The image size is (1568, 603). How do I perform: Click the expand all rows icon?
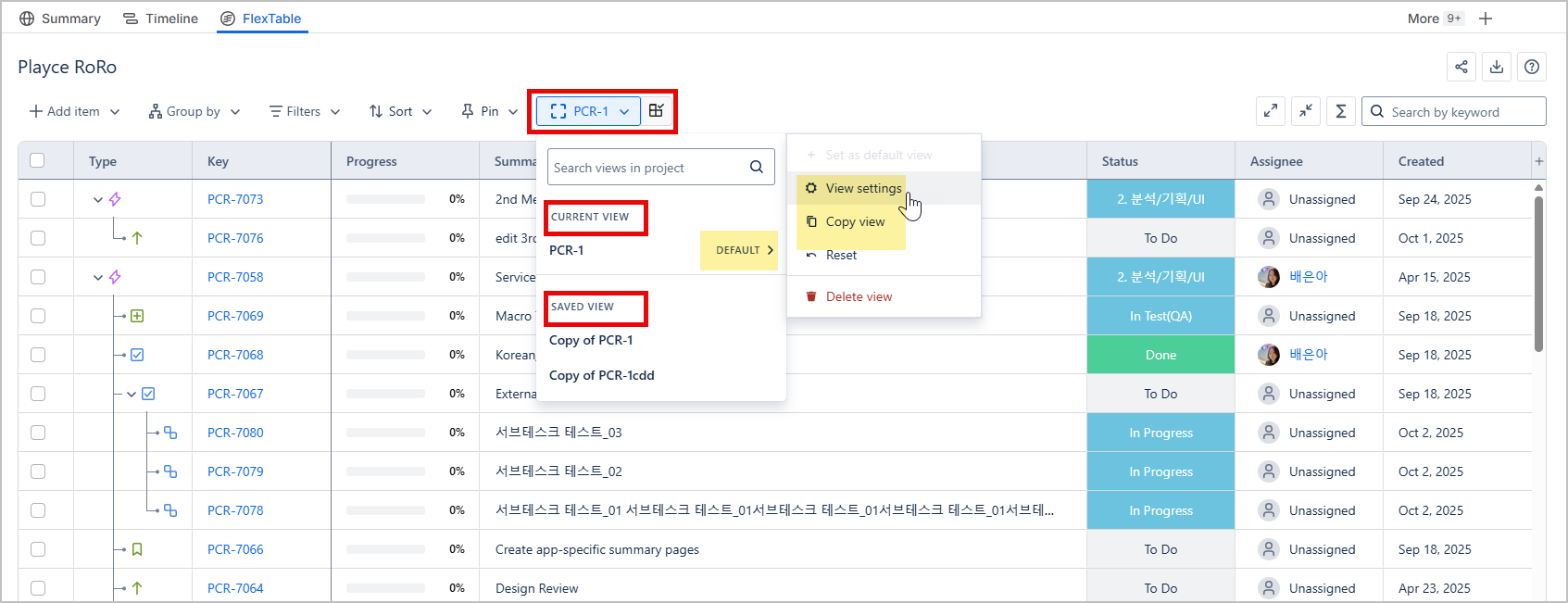point(1271,111)
